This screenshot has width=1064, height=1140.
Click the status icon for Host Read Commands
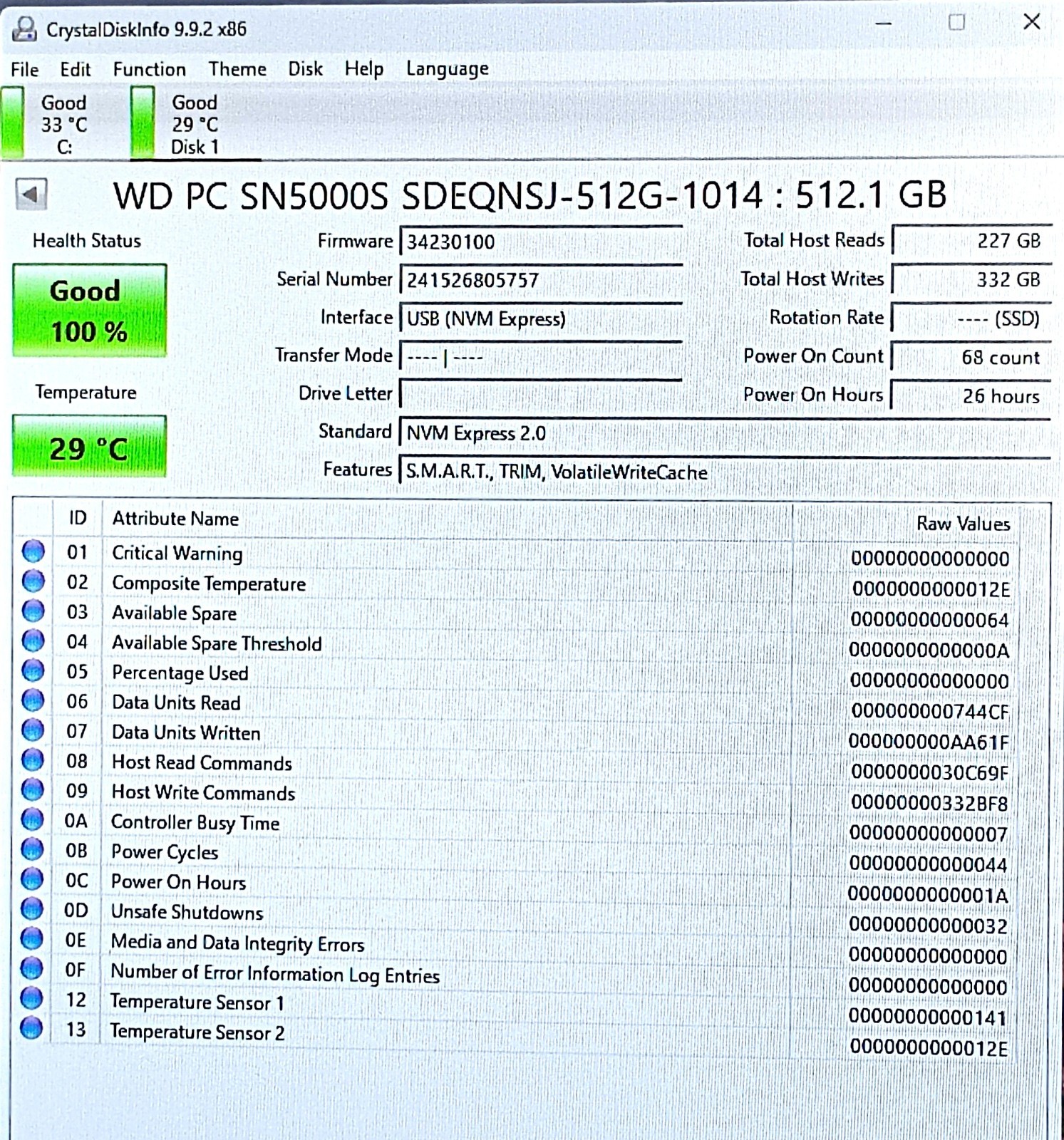(33, 761)
